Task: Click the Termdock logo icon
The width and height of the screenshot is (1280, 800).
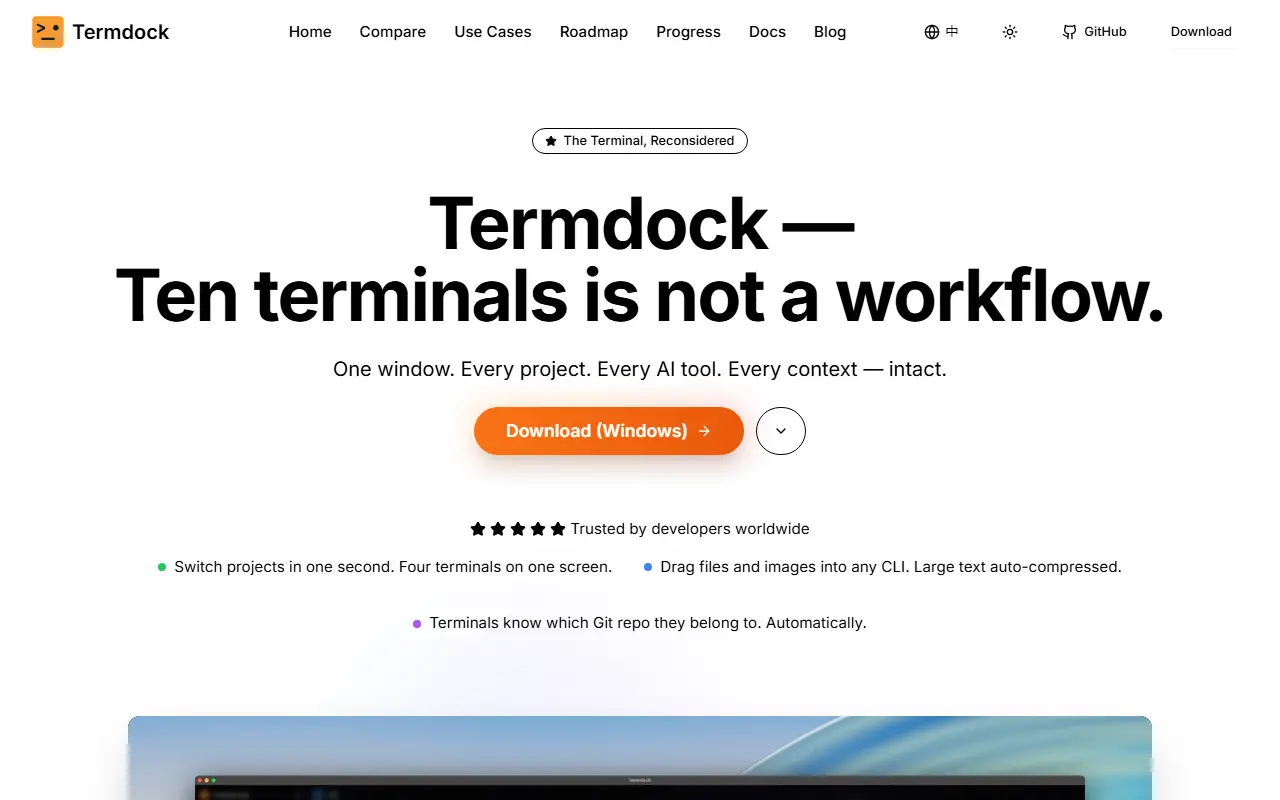Action: tap(48, 32)
